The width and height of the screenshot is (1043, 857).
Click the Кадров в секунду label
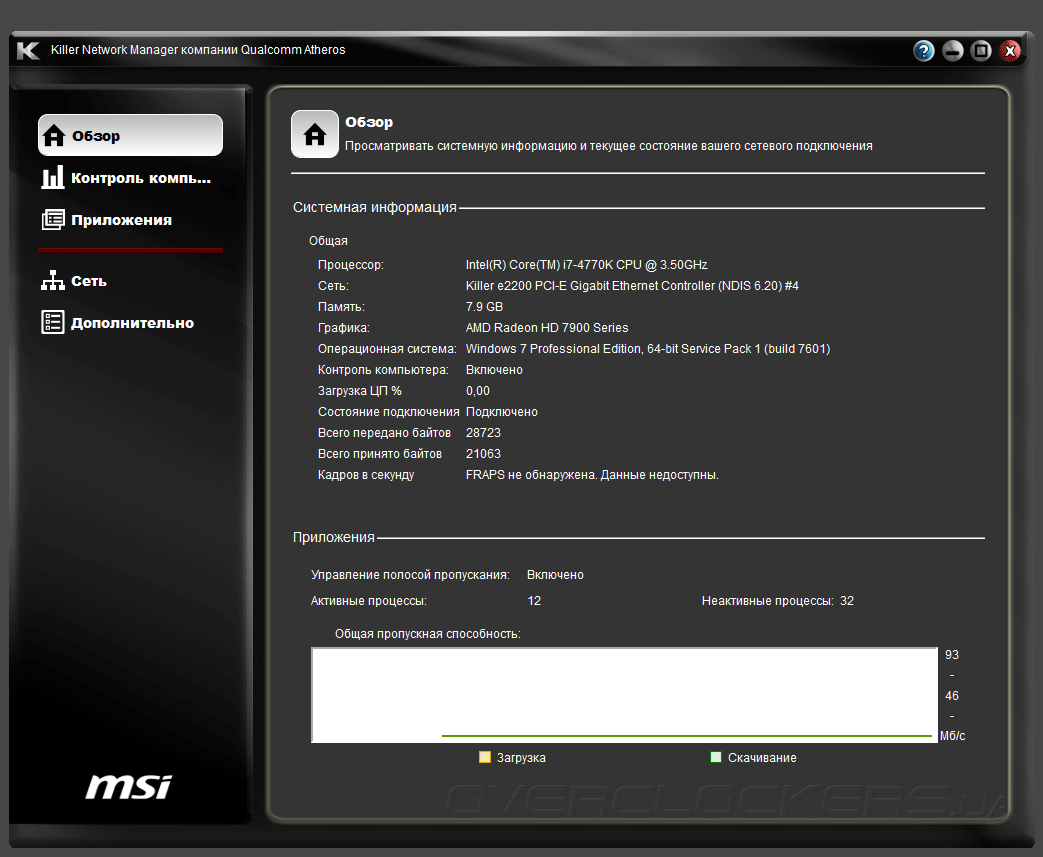tap(366, 475)
